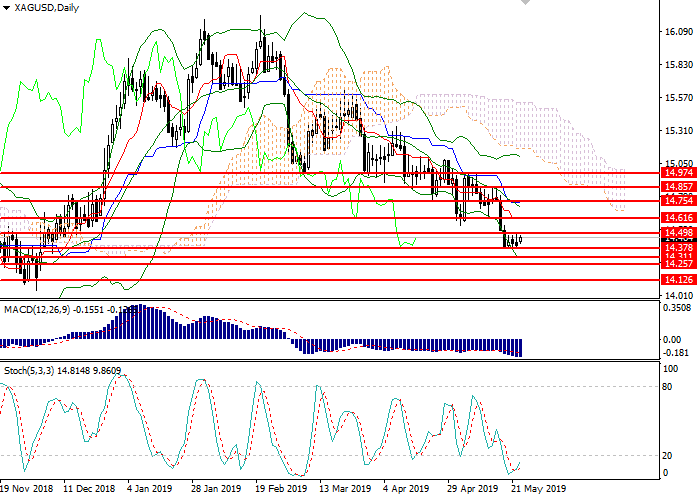Viewport: 700px width, 500px height.
Task: Click the 80 level on Stochastic scale
Action: (669, 386)
